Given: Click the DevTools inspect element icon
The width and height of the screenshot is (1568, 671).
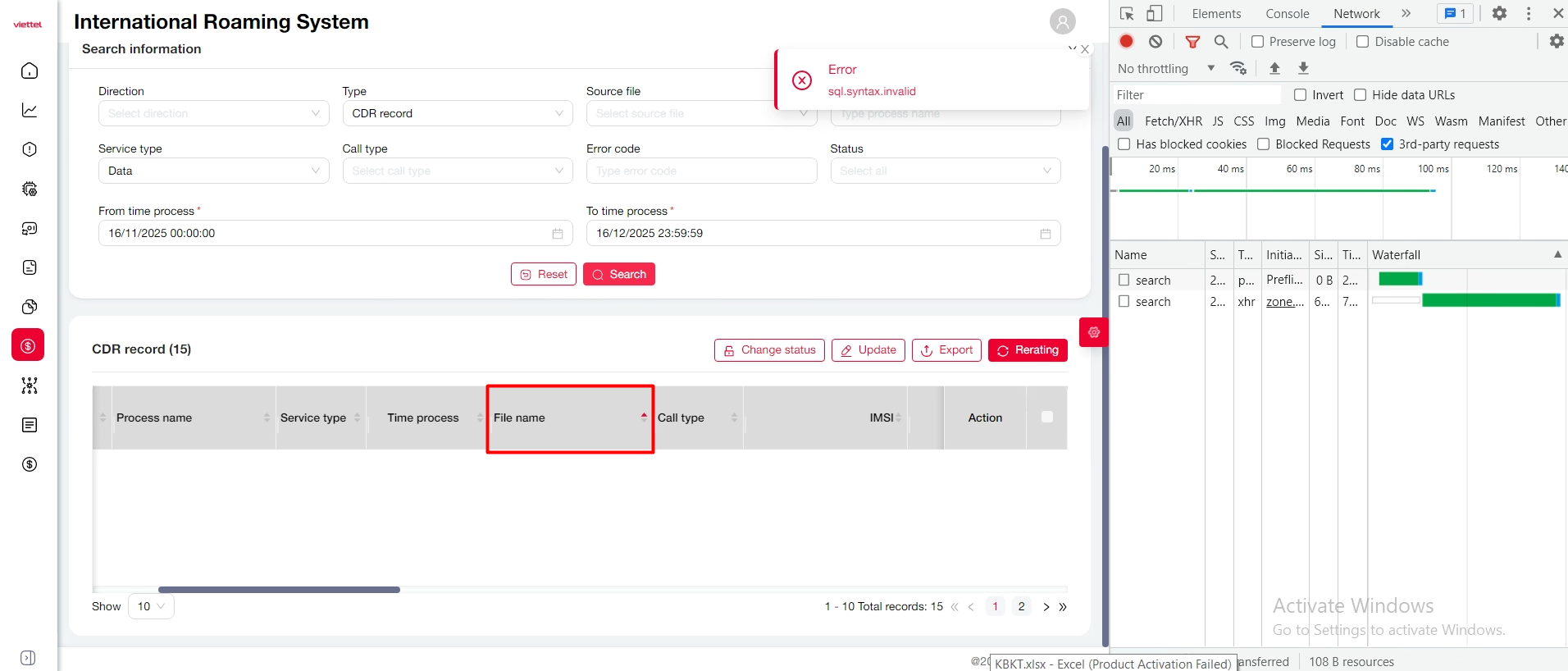Looking at the screenshot, I should point(1127,14).
